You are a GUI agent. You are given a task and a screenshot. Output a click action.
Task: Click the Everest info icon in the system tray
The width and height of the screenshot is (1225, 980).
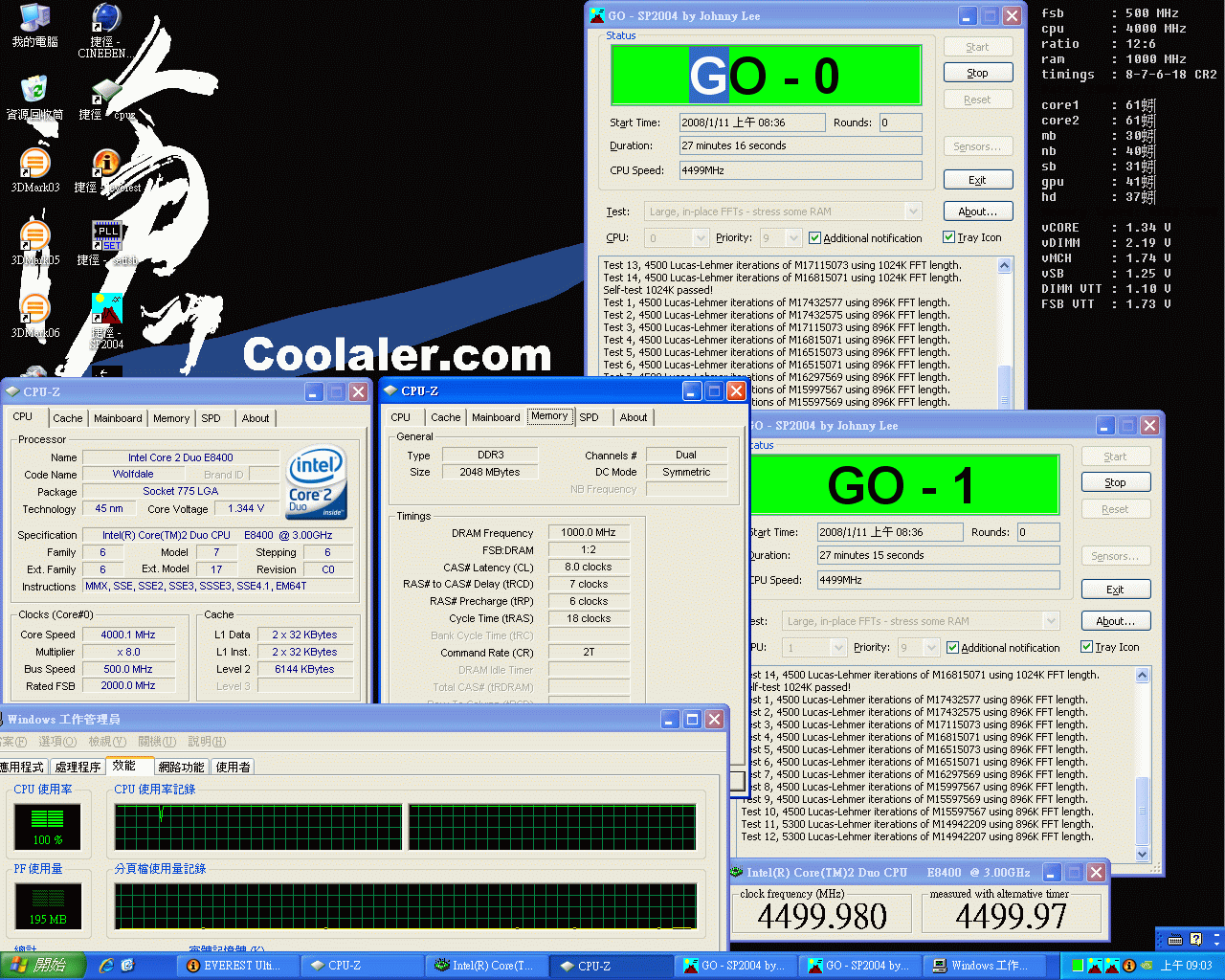1128,966
